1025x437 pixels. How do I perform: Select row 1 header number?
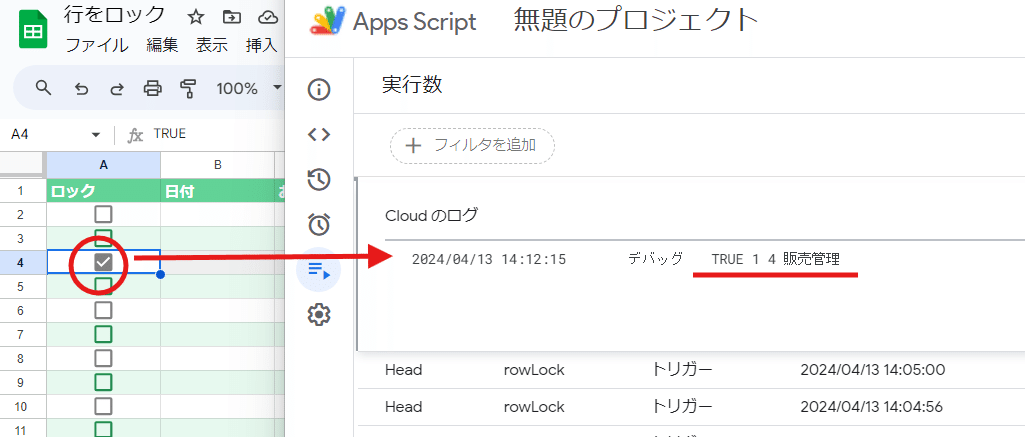[23, 191]
